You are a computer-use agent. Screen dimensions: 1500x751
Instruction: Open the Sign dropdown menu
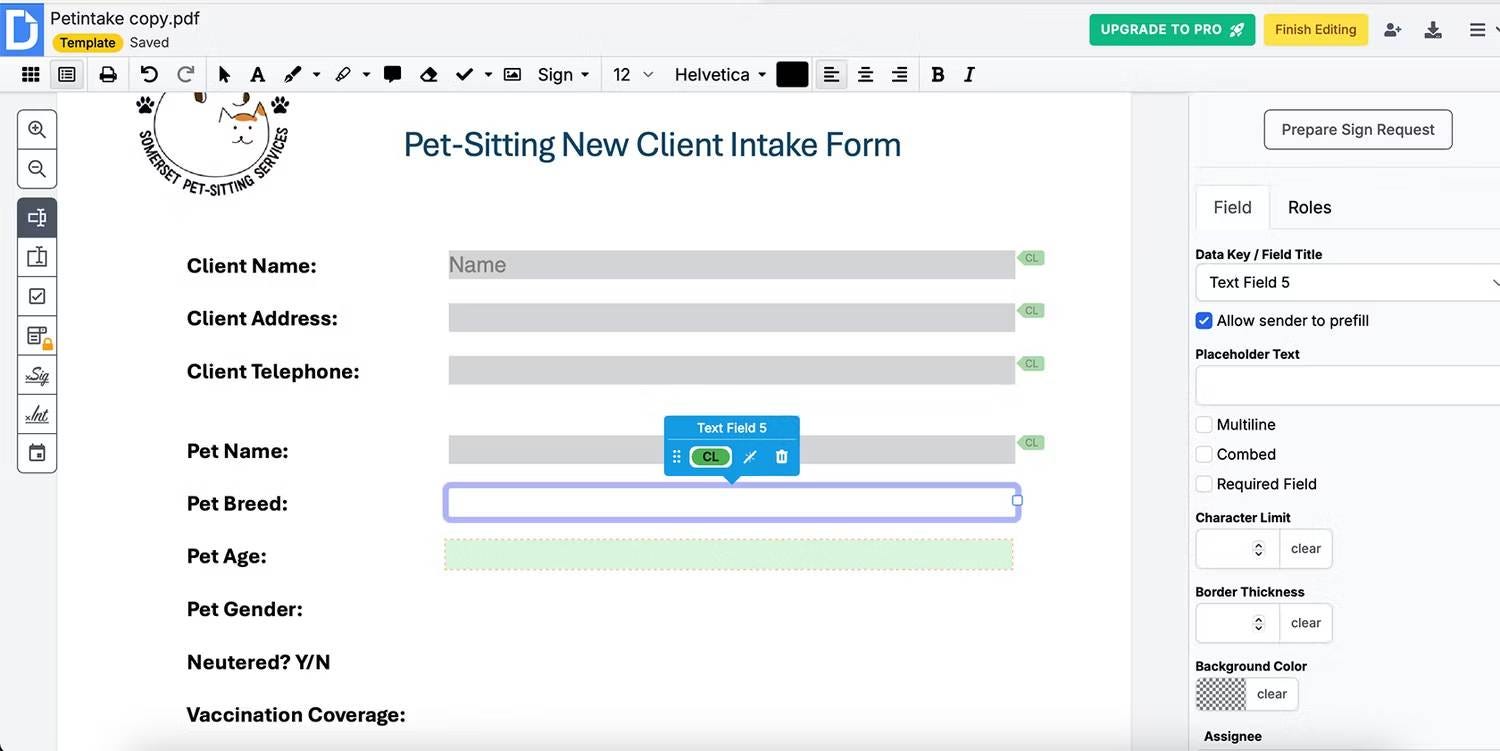tap(563, 75)
